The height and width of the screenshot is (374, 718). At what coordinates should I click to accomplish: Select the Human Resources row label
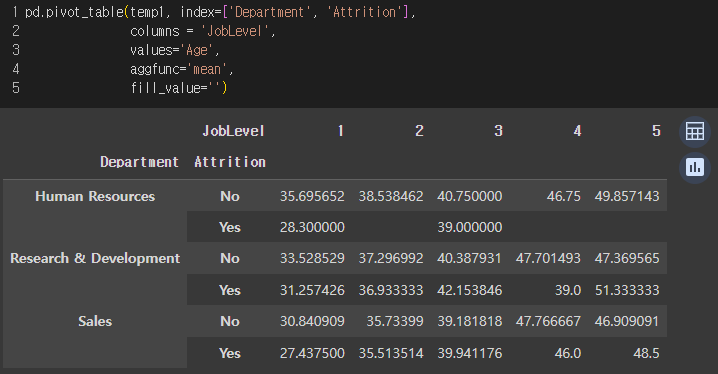(95, 196)
